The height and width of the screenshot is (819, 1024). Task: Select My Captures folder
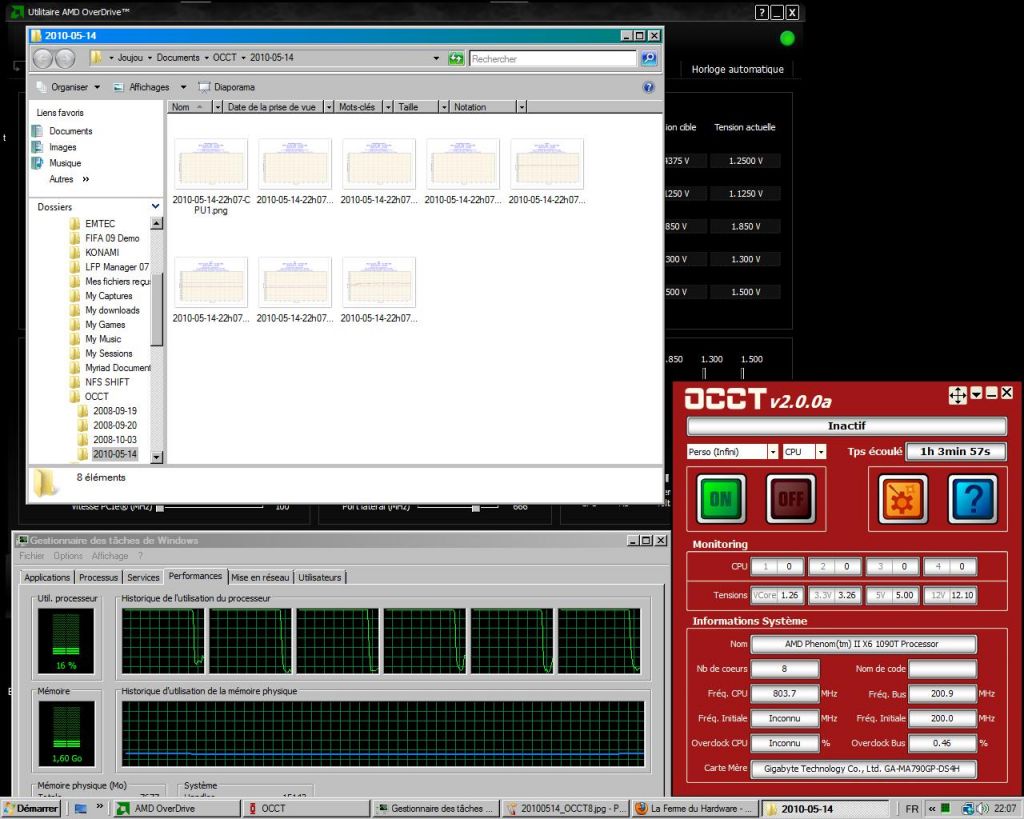point(108,296)
